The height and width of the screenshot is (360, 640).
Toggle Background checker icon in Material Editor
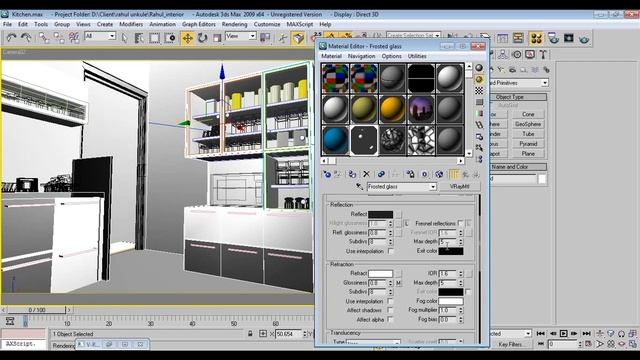coord(479,91)
